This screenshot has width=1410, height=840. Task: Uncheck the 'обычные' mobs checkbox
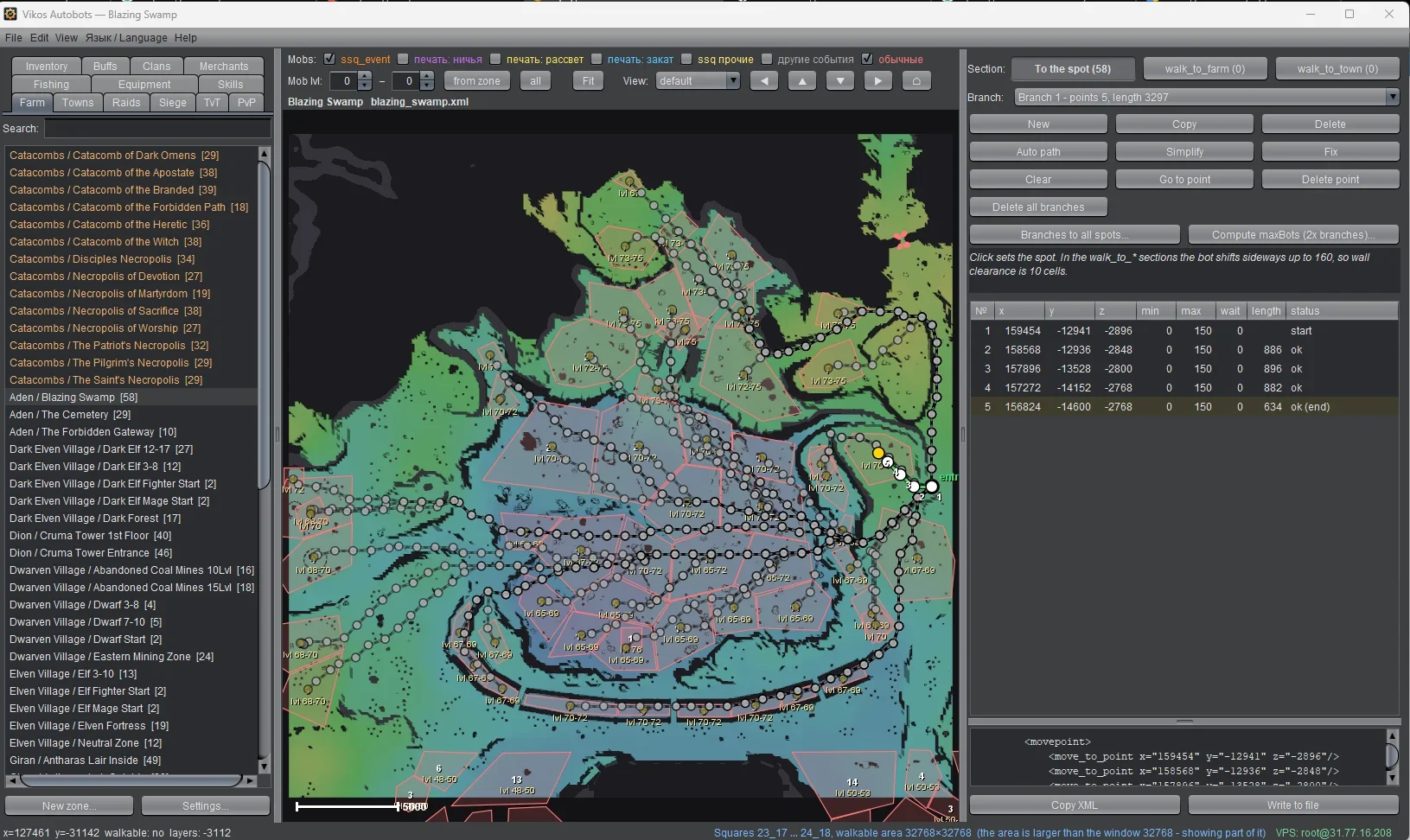[867, 59]
